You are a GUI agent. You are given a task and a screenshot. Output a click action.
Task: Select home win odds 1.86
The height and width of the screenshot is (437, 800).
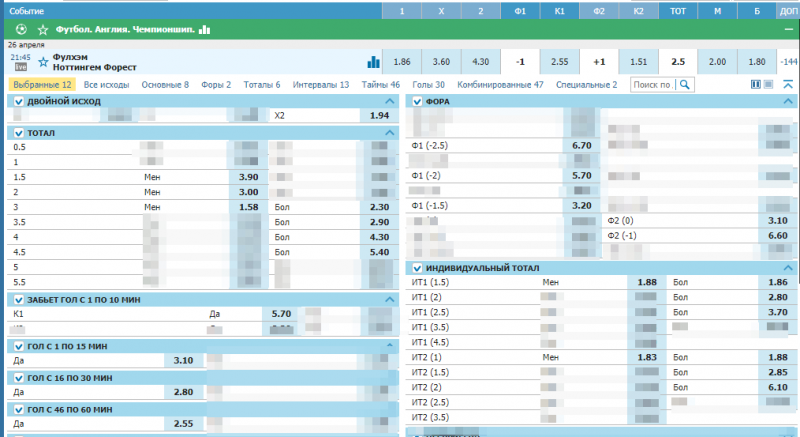point(402,62)
